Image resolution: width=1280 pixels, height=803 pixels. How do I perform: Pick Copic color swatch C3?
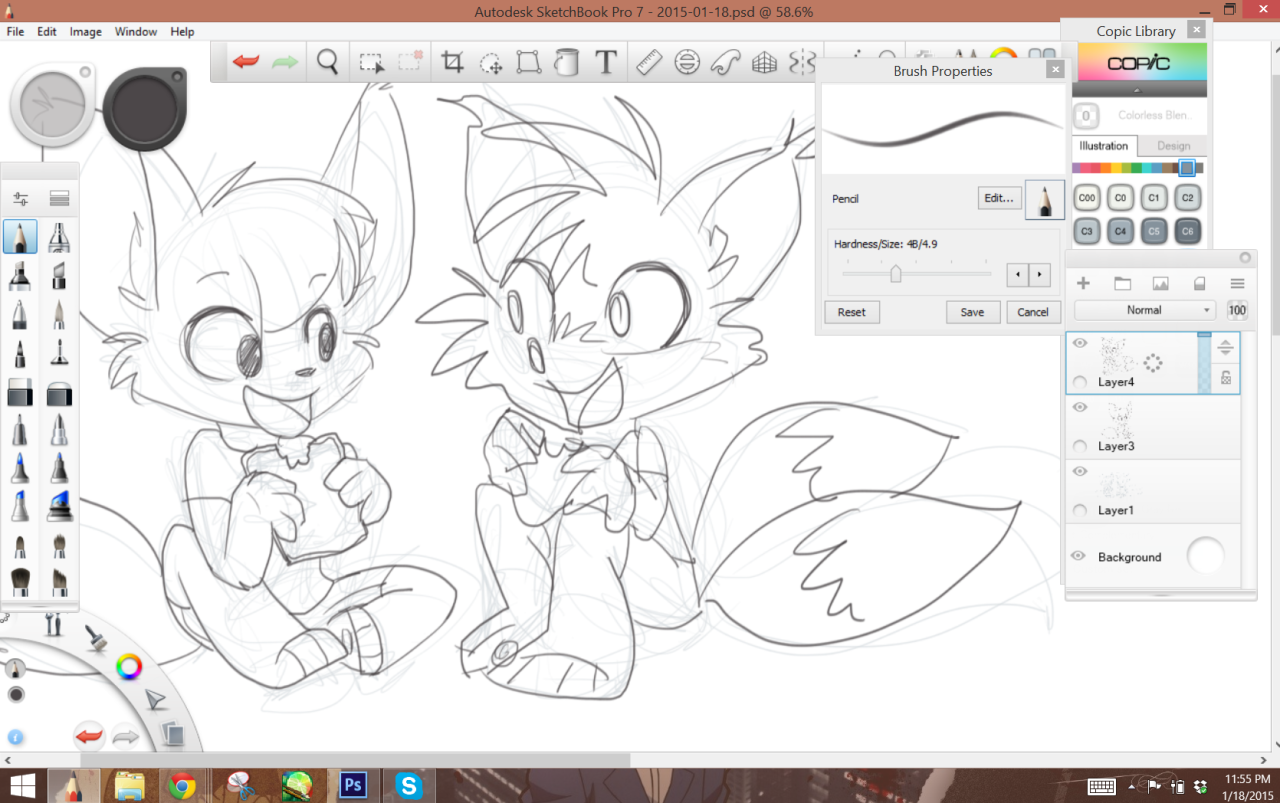(x=1088, y=231)
